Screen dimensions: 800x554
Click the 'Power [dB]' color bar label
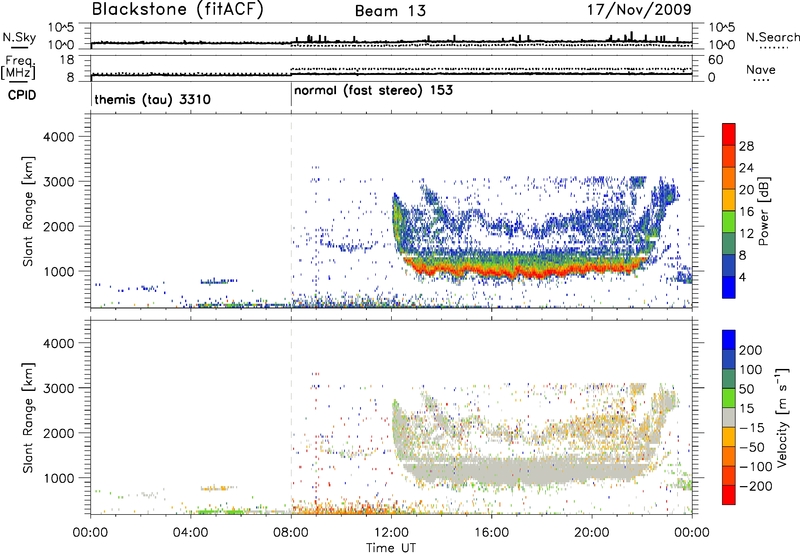(x=763, y=211)
